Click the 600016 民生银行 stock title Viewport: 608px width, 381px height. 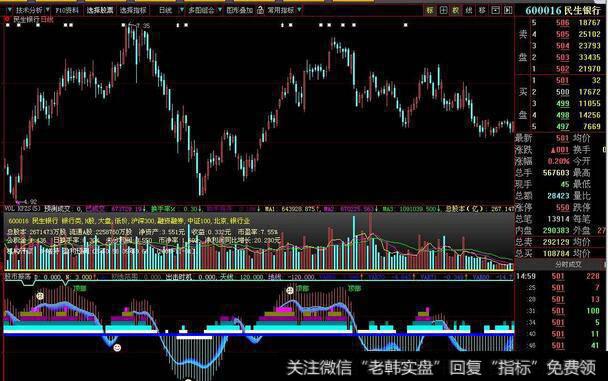pos(563,10)
